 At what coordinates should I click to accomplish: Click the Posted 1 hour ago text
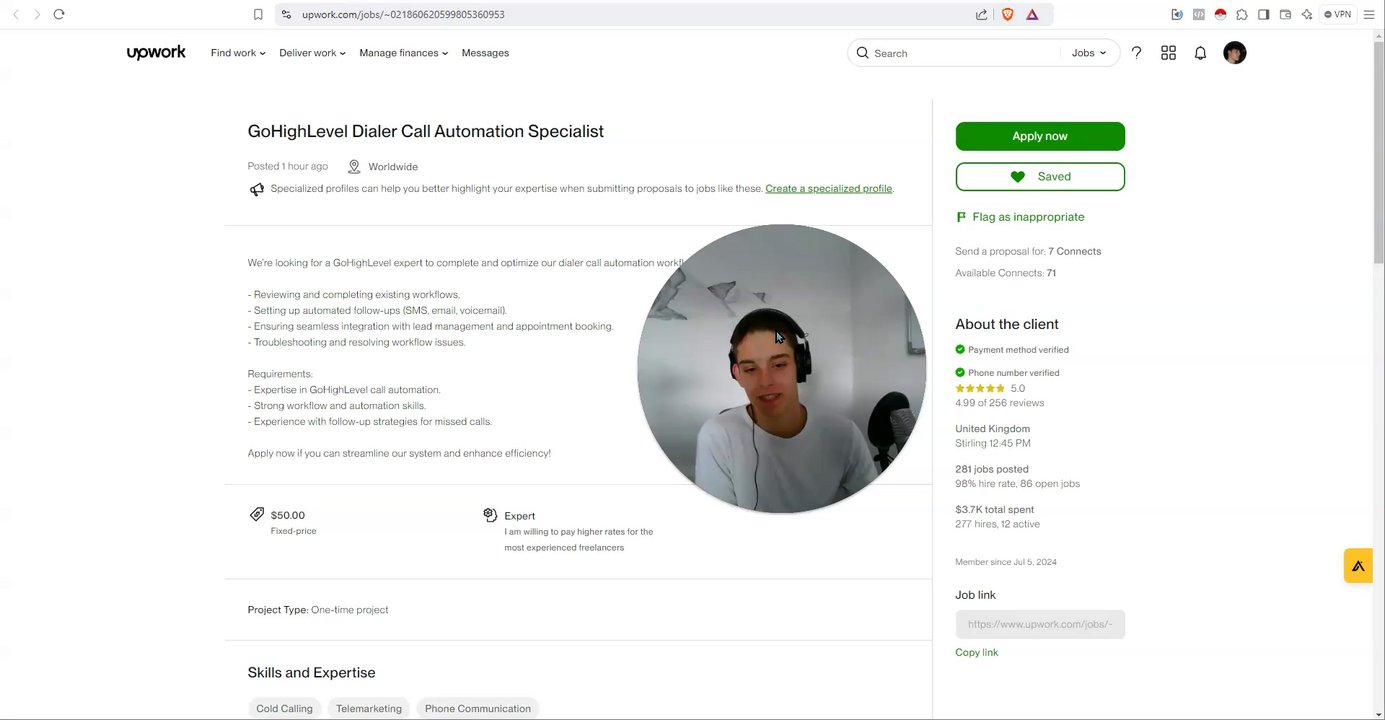tap(288, 166)
